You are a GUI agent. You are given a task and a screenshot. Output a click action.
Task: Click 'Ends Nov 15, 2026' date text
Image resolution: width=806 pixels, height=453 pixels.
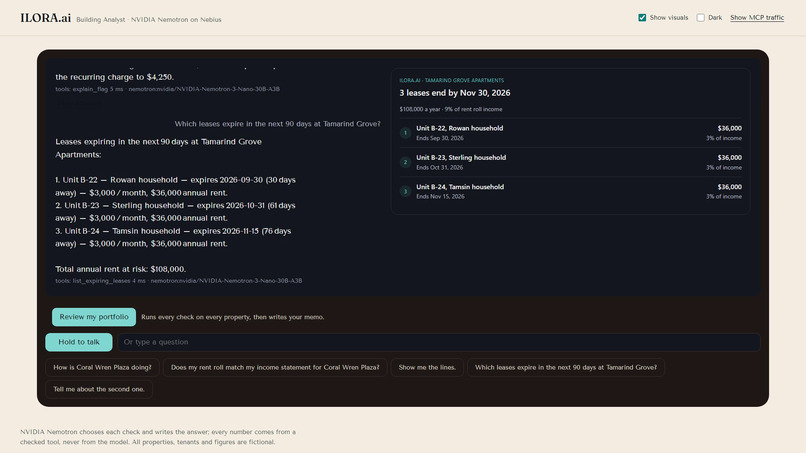[440, 197]
